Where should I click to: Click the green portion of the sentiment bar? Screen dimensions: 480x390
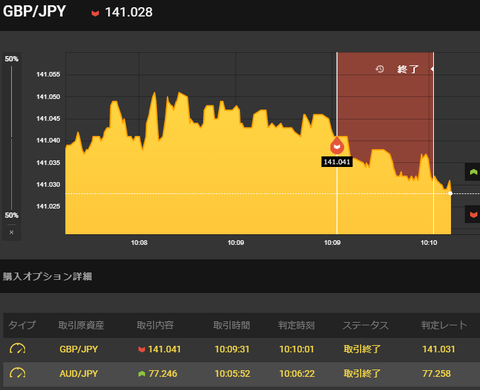[11, 101]
